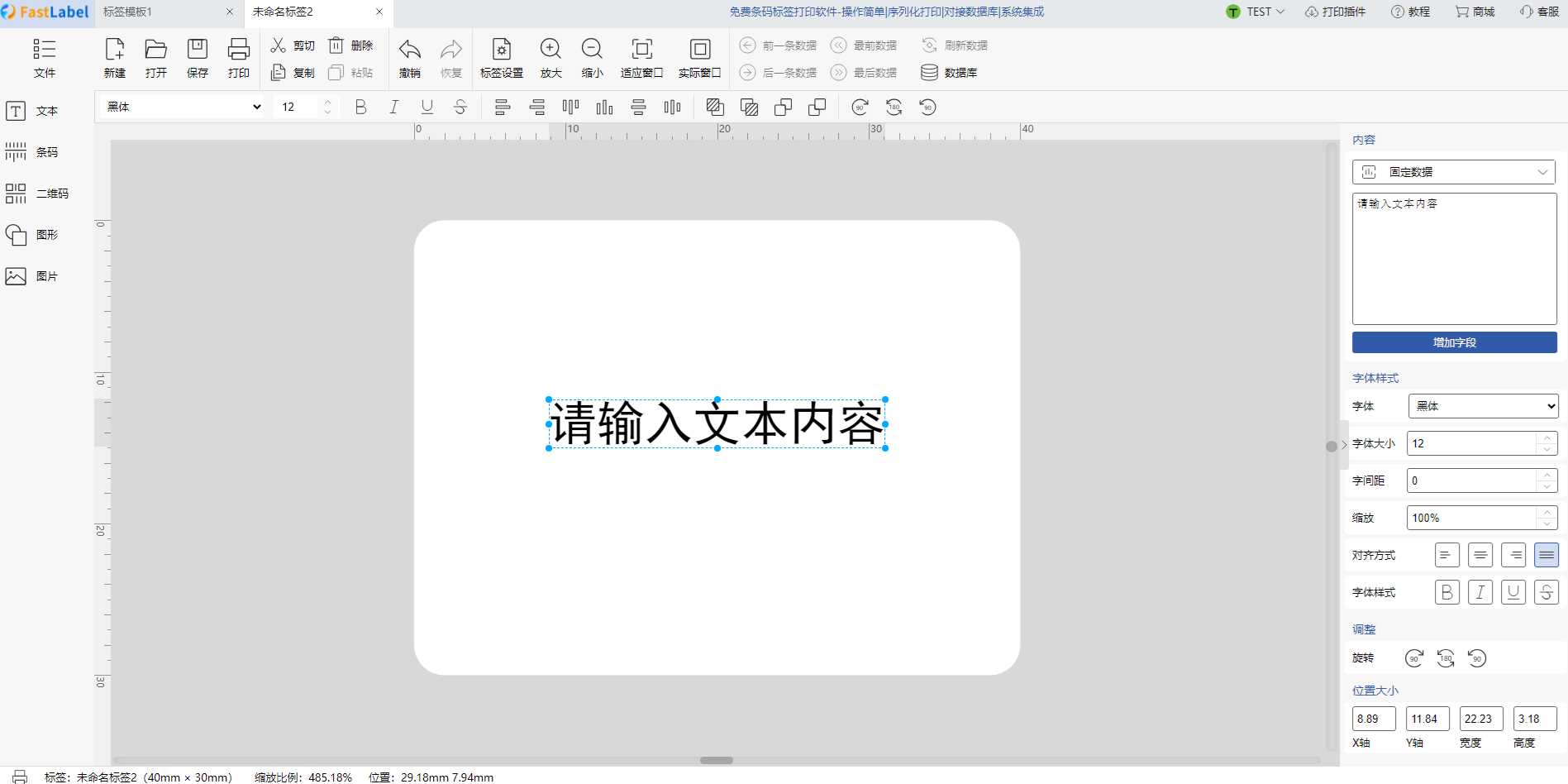1568x784 pixels.
Task: Select the 二维码 QR code tool
Action: tap(37, 194)
